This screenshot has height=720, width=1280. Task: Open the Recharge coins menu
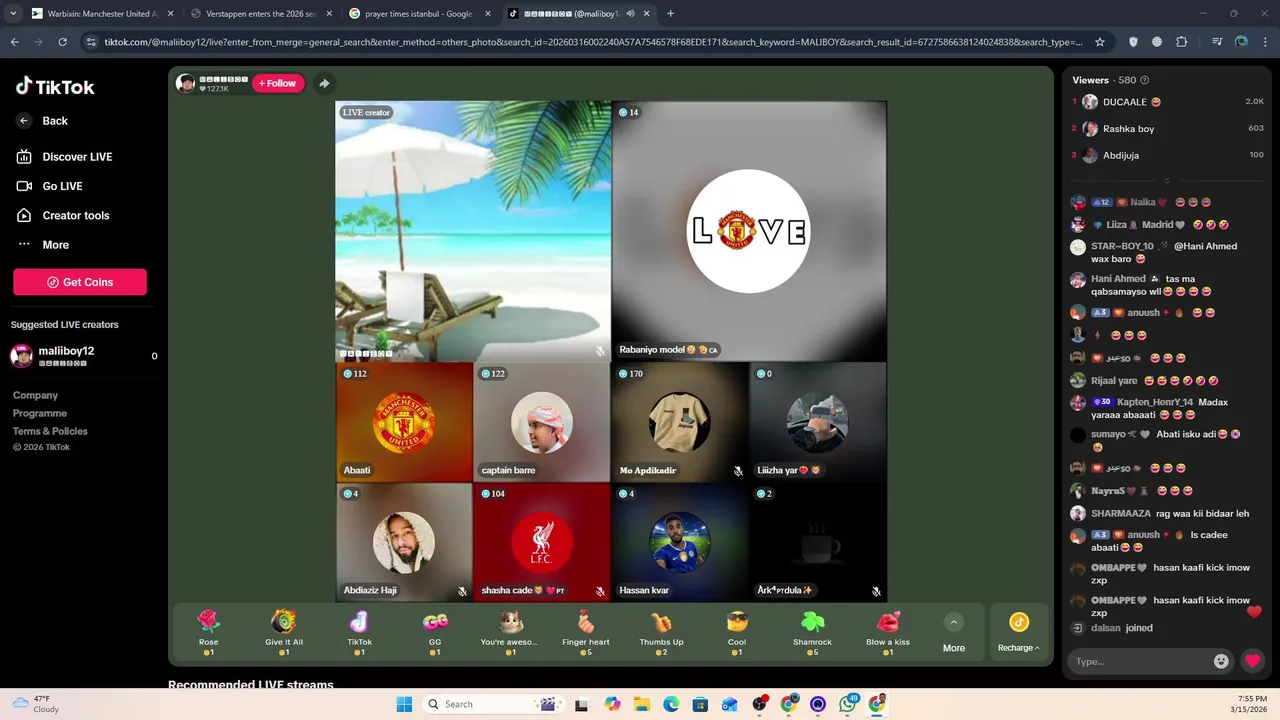point(1019,633)
